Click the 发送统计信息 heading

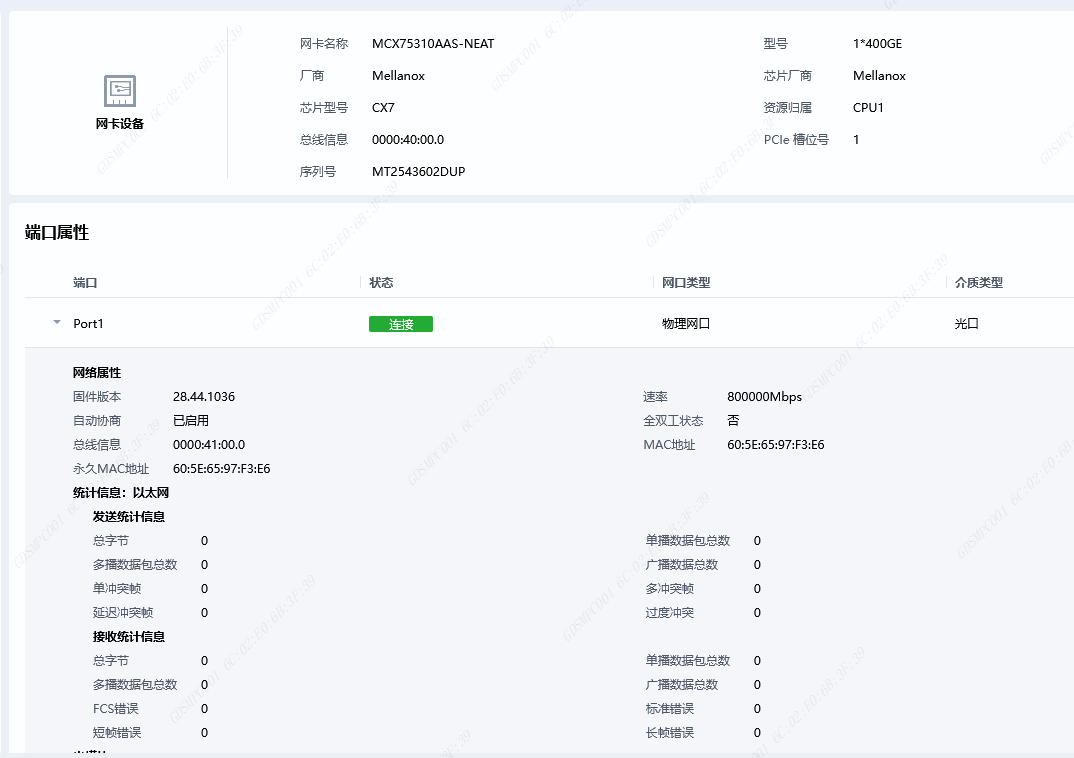[129, 517]
